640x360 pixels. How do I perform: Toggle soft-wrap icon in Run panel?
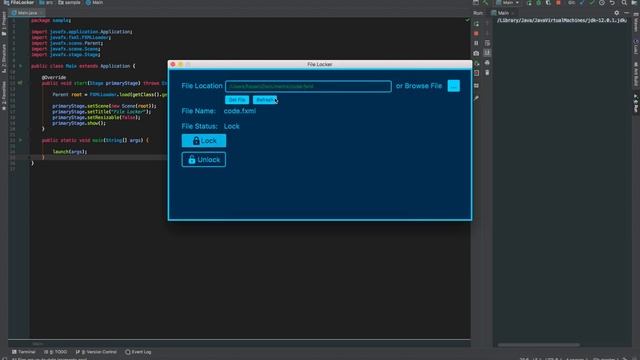[x=487, y=43]
